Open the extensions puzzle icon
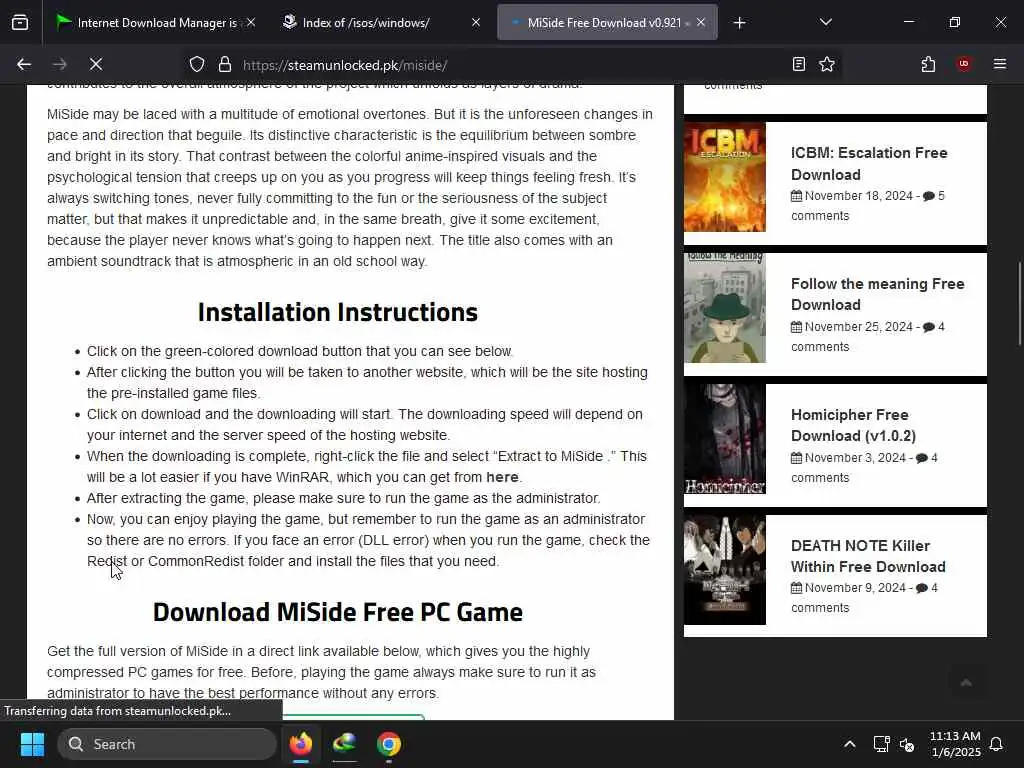The width and height of the screenshot is (1024, 768). pos(928,64)
